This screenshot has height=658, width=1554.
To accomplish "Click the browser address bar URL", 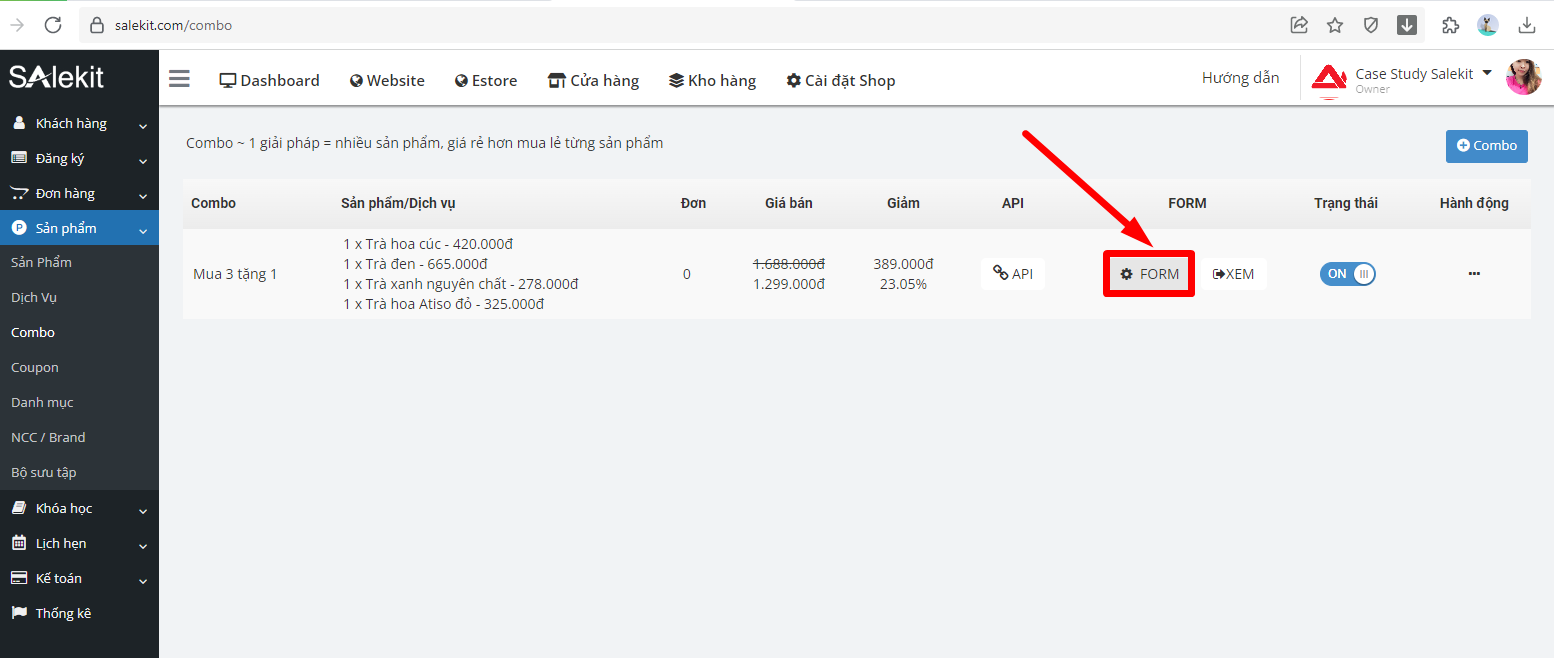I will (173, 25).
